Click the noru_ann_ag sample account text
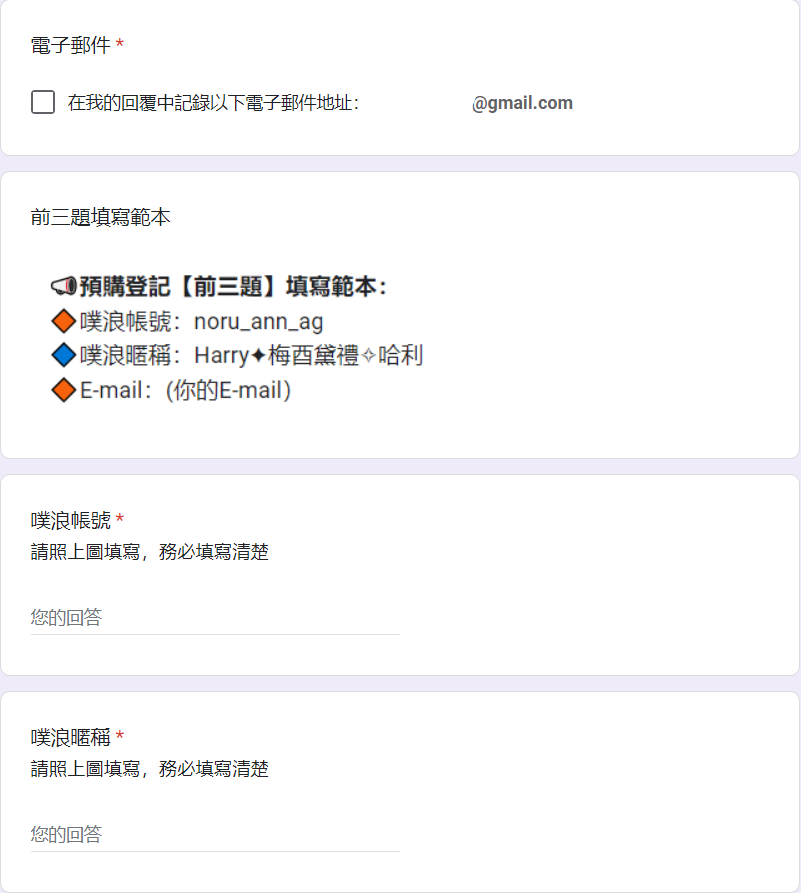801x893 pixels. click(259, 322)
